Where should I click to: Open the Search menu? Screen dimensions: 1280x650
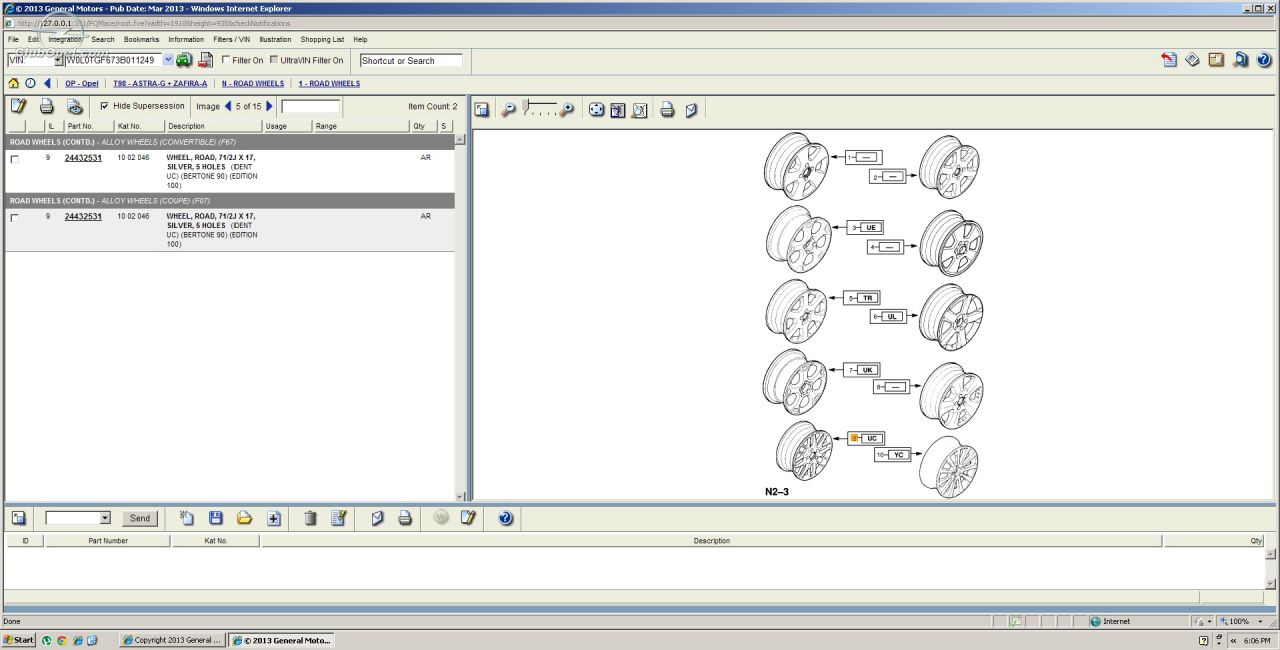point(103,40)
